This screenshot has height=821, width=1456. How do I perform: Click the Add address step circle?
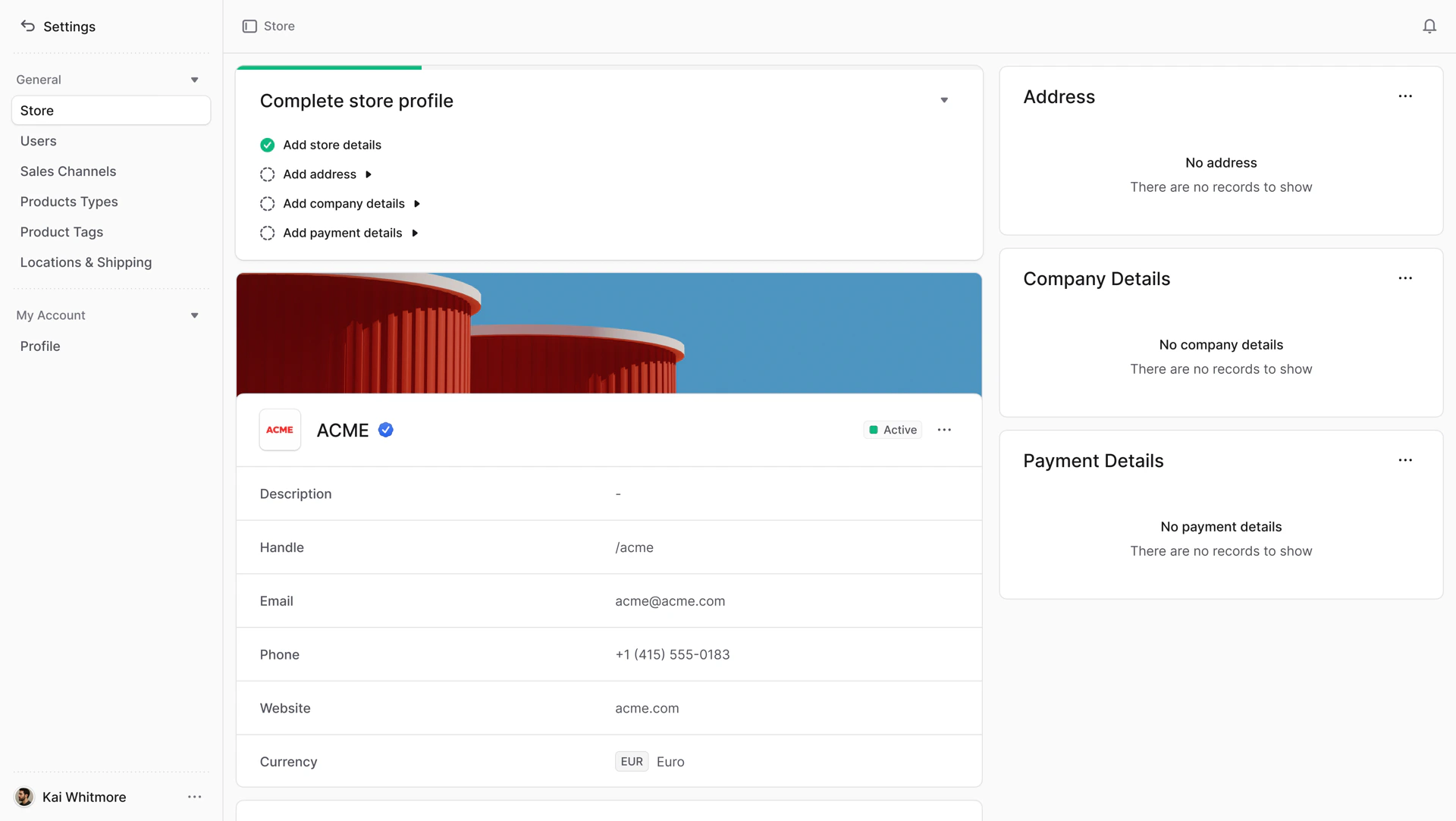tap(267, 174)
